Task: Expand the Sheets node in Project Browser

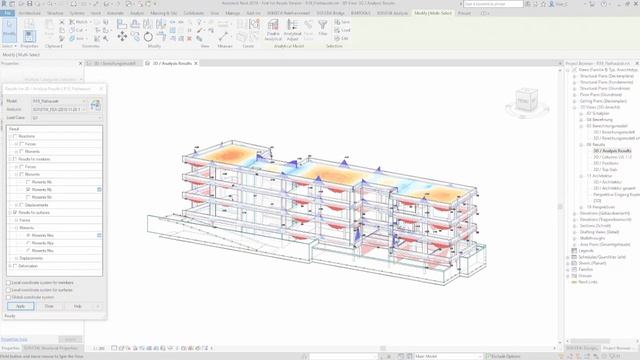Action: 568,263
